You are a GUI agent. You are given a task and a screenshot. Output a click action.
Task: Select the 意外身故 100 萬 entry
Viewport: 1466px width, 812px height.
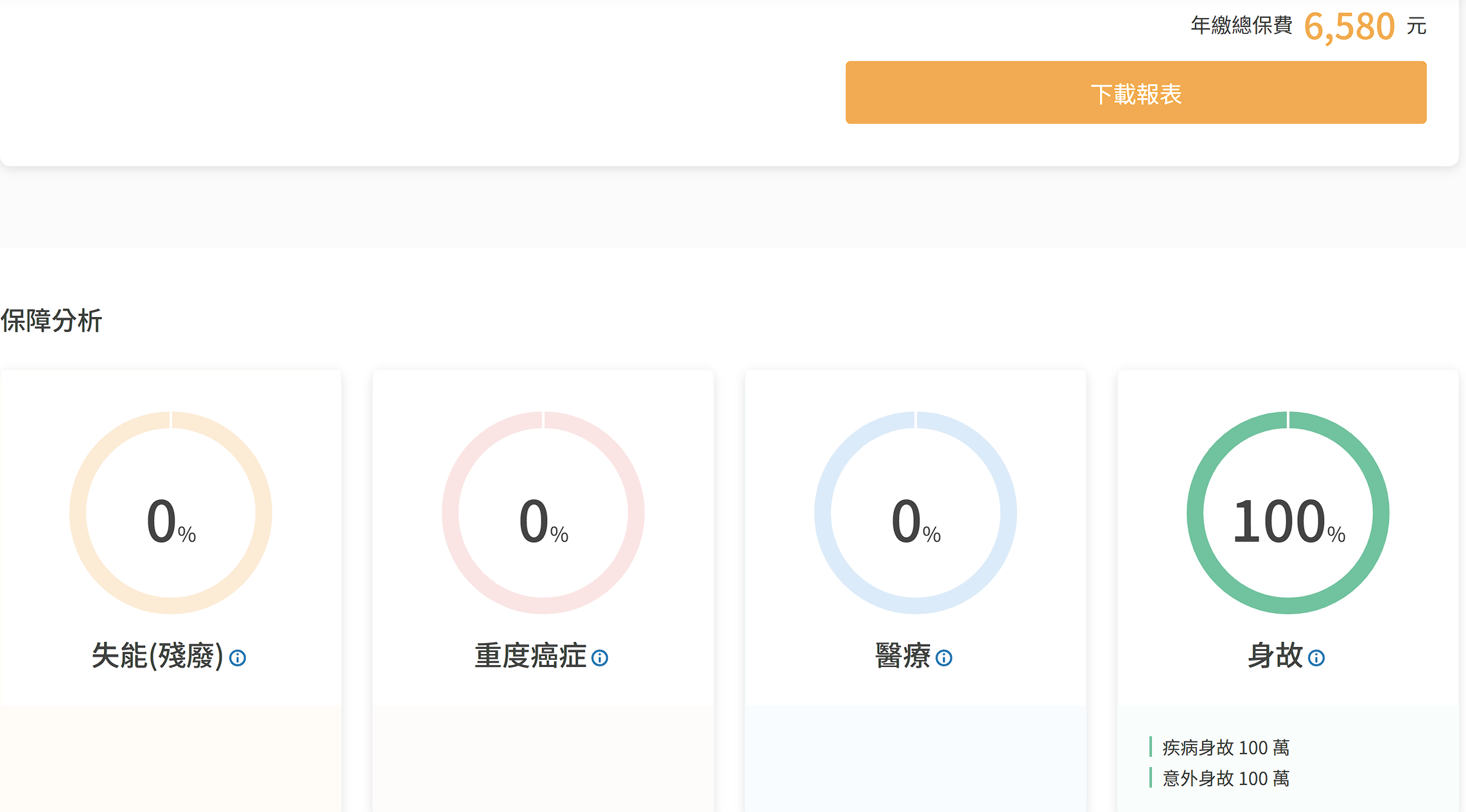pos(1225,779)
